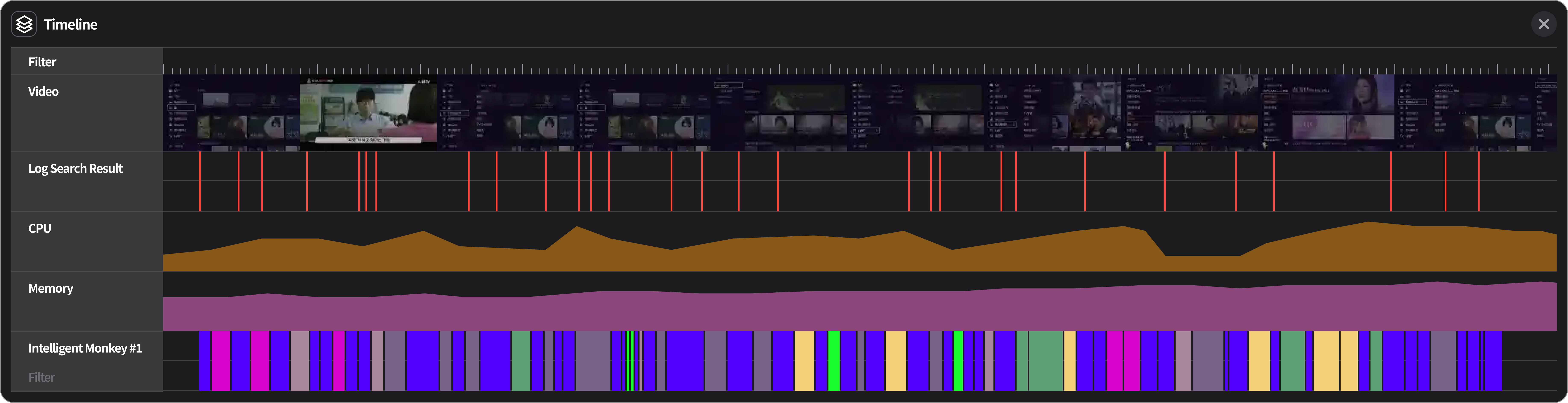This screenshot has height=403, width=1568.
Task: Jump to the last red log search marker
Action: pos(1478,181)
